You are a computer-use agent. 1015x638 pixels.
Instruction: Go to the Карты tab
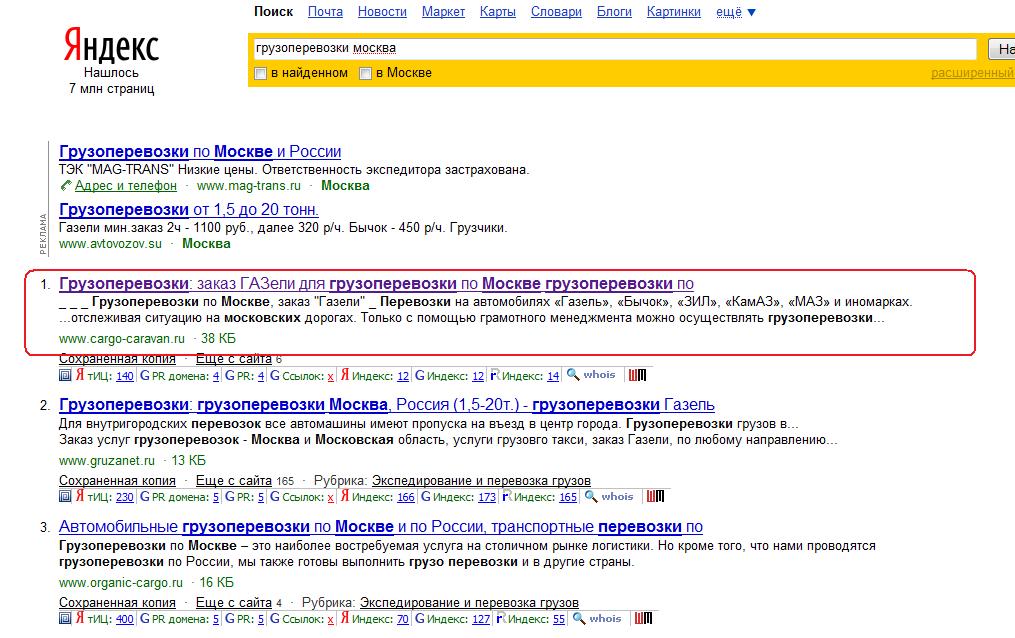[x=498, y=12]
